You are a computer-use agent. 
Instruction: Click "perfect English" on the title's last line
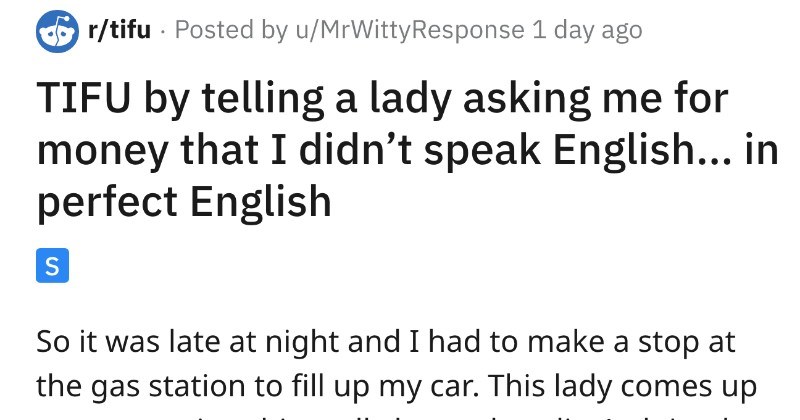click(x=184, y=200)
